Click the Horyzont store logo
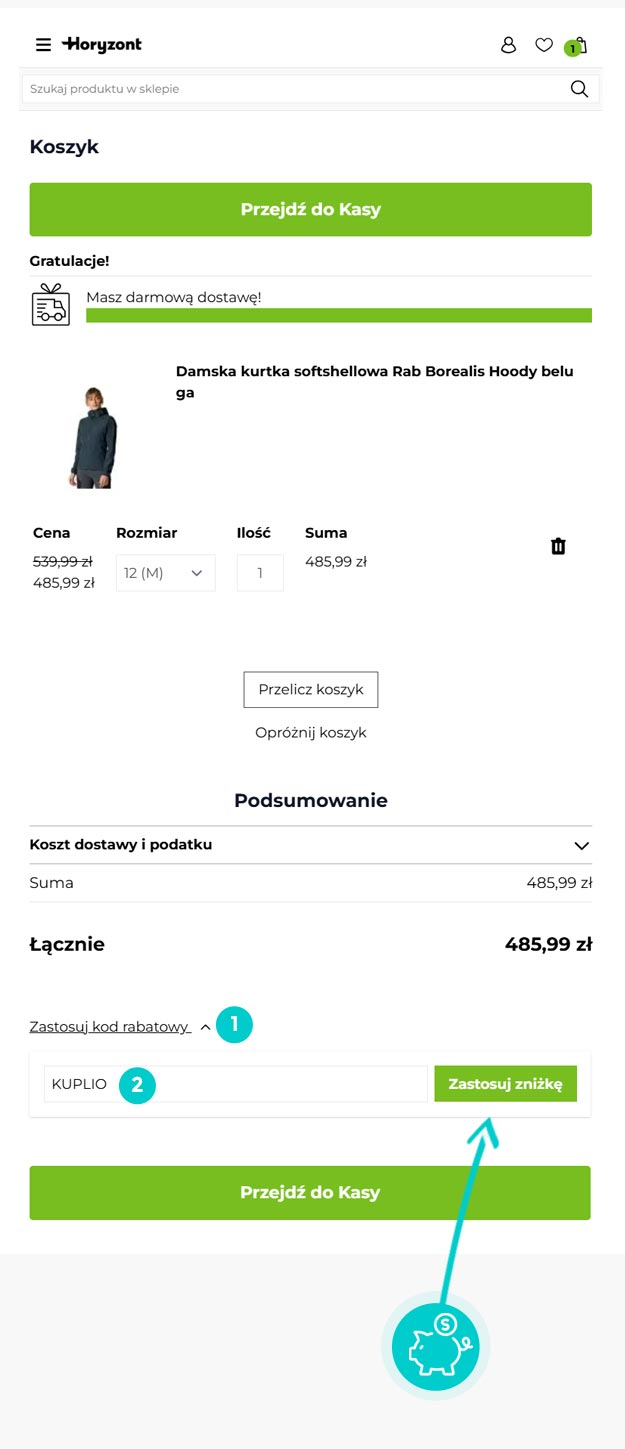The height and width of the screenshot is (1449, 625). point(103,44)
